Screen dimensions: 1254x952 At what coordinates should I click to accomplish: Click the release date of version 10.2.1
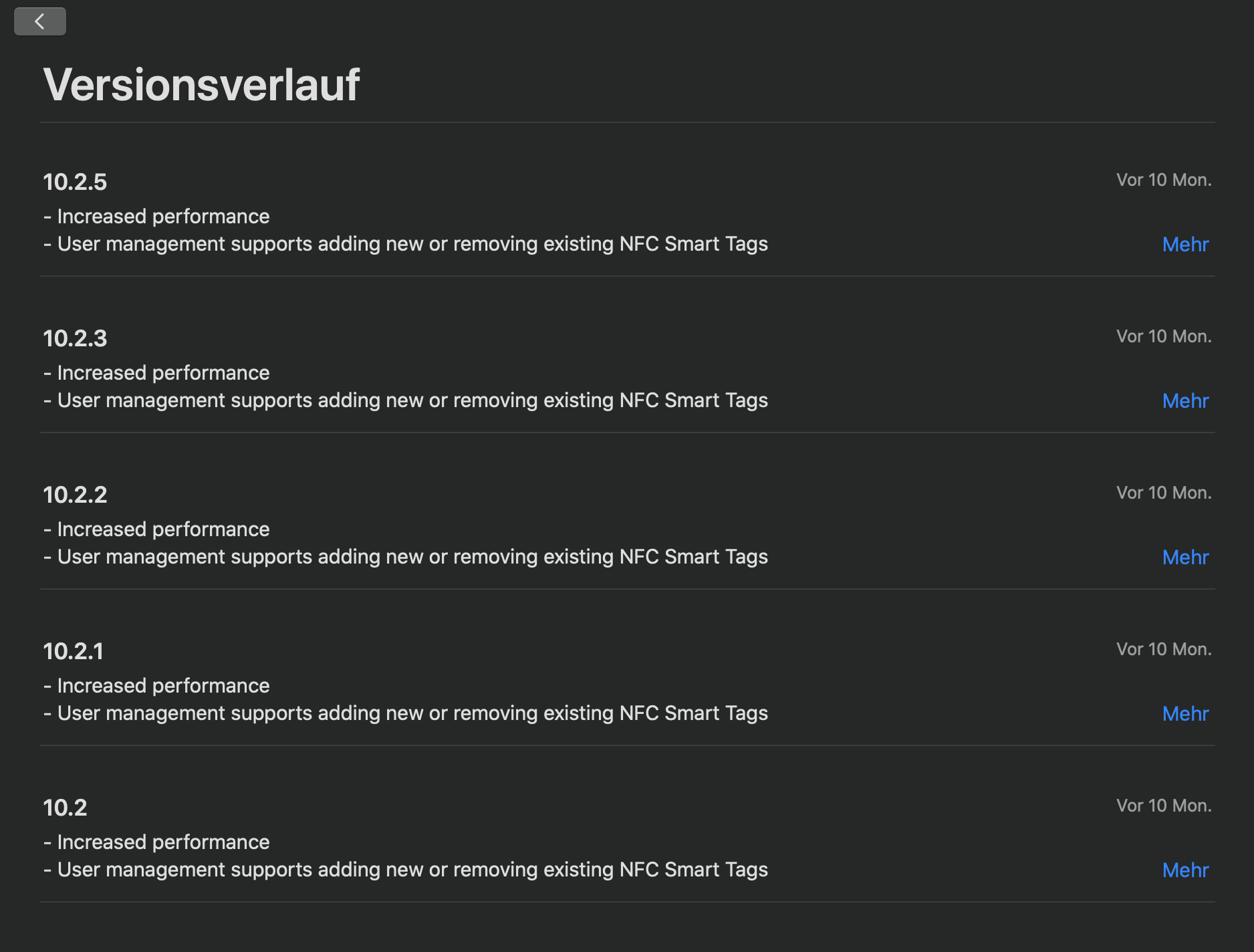(x=1164, y=649)
